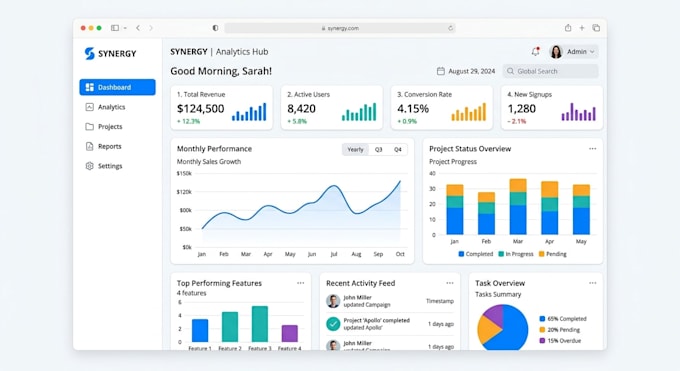Click the 8,420 active users value
680x371 pixels.
coord(301,108)
